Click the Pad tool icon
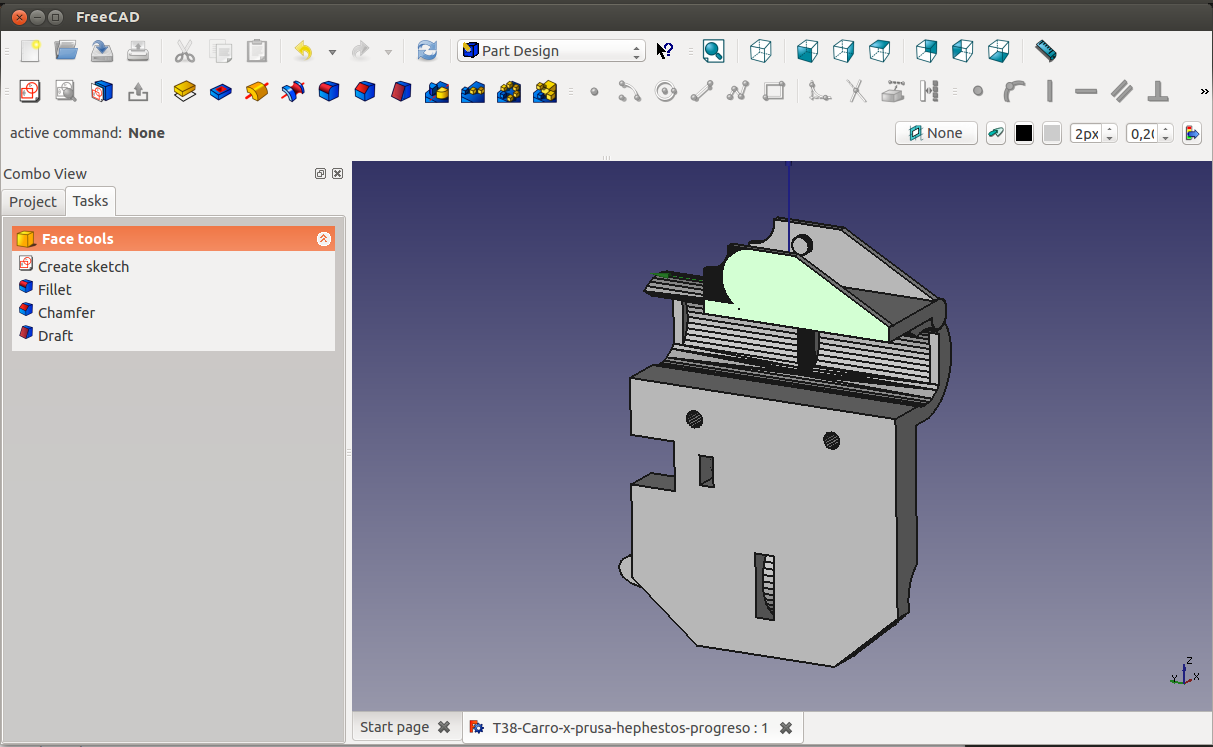The width and height of the screenshot is (1213, 747). click(184, 92)
